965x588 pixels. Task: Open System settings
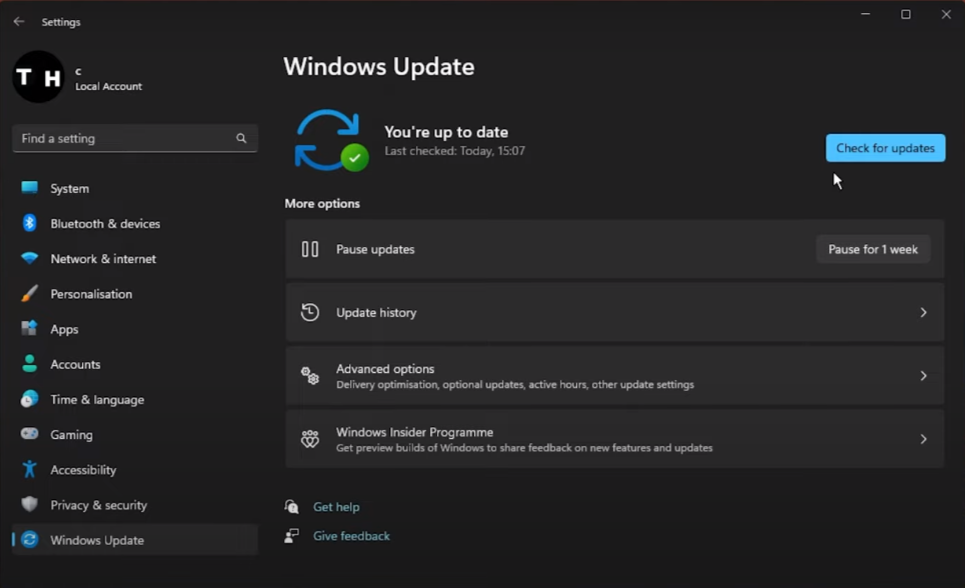click(x=135, y=188)
